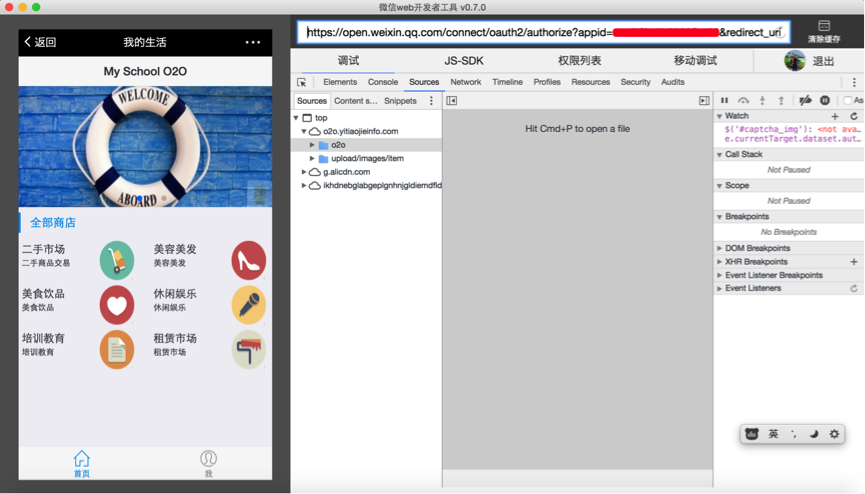Switch to the JS-SDK tab
Viewport: 865px width, 494px height.
[464, 61]
